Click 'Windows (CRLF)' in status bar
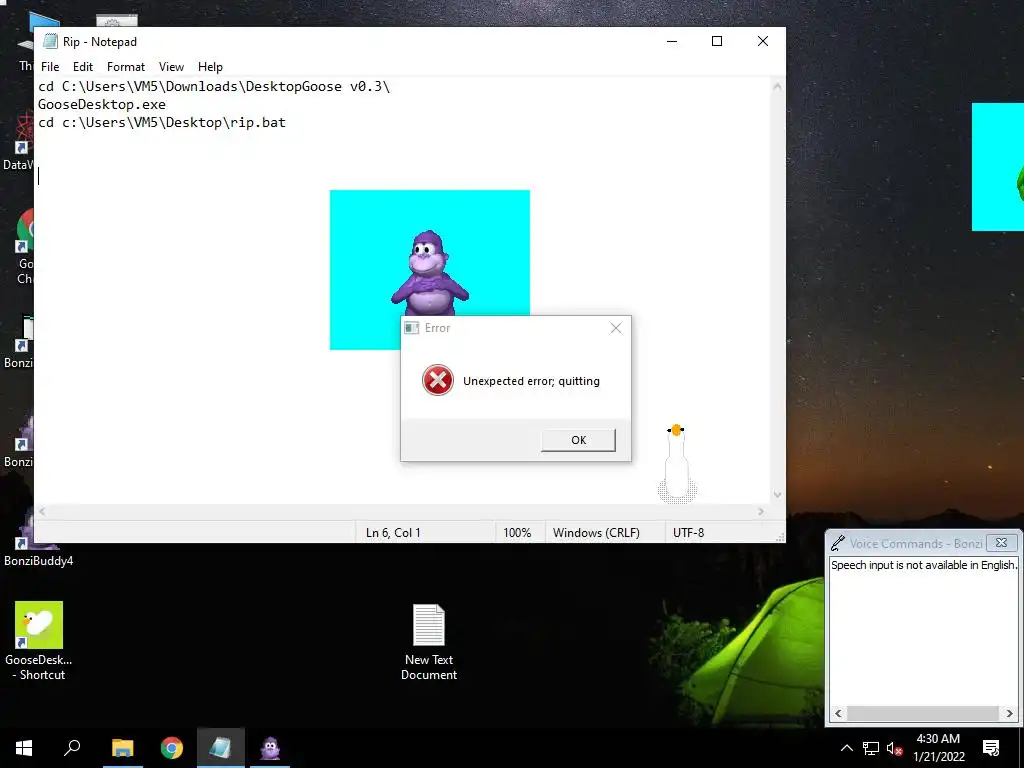This screenshot has height=768, width=1024. click(596, 533)
